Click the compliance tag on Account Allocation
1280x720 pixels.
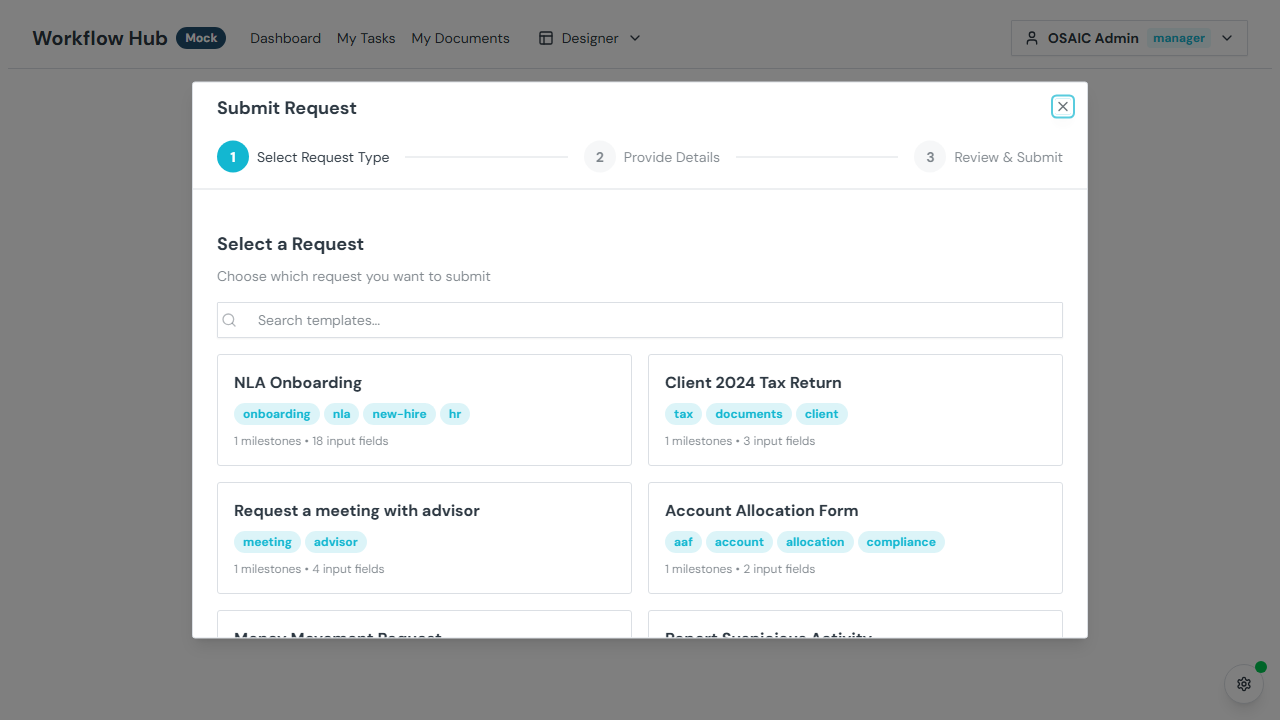coord(901,542)
